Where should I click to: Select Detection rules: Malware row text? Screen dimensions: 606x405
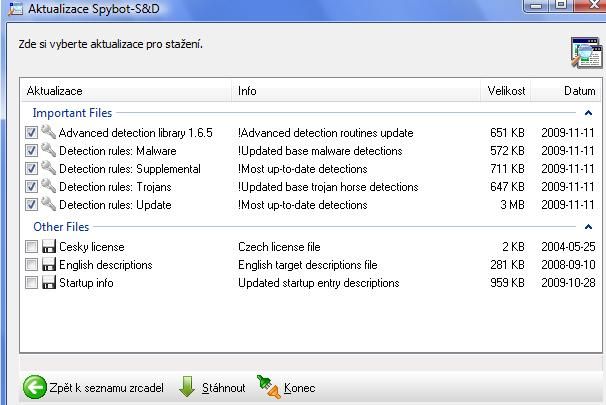point(117,151)
